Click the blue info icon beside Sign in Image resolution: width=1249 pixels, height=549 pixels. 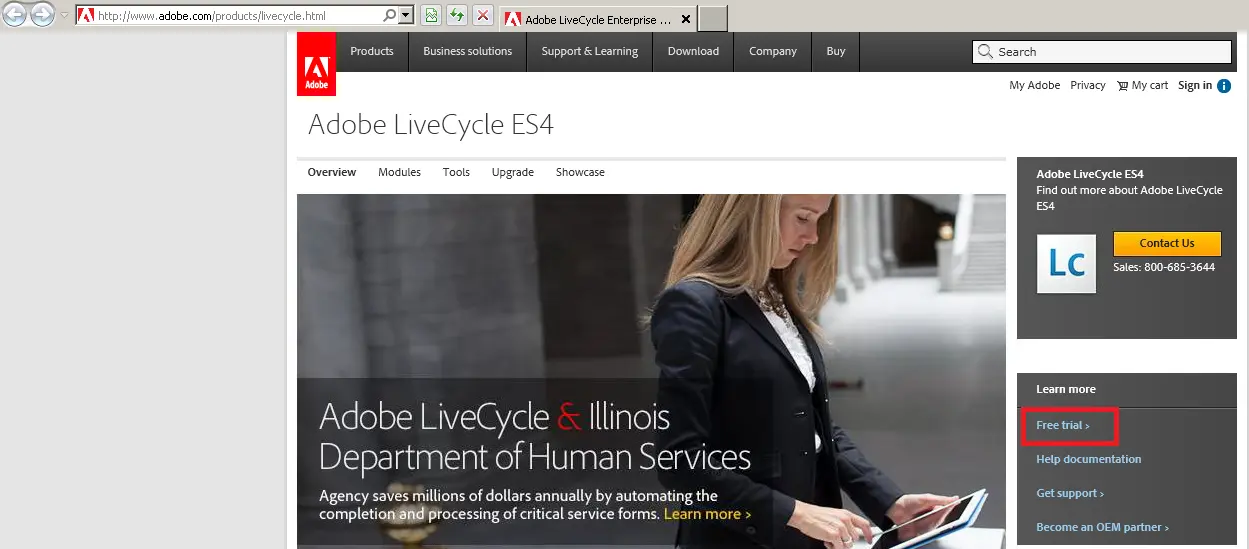point(1224,86)
